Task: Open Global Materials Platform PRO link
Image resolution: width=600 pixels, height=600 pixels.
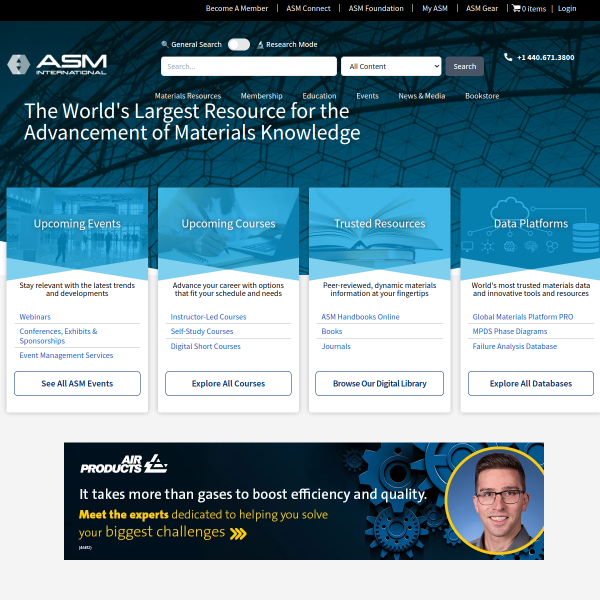Action: pos(523,317)
